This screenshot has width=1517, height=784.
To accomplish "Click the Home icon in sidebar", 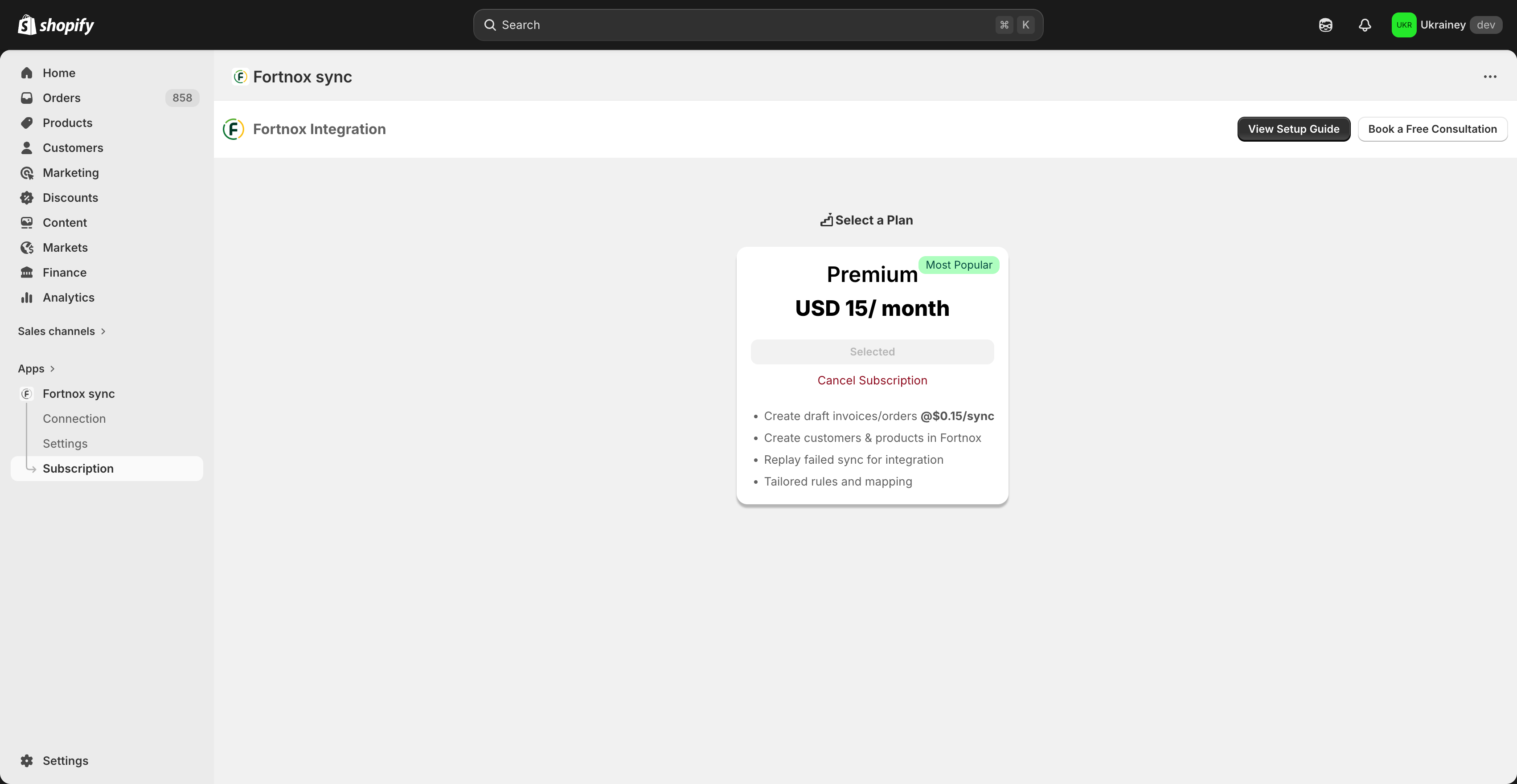I will pyautogui.click(x=26, y=73).
